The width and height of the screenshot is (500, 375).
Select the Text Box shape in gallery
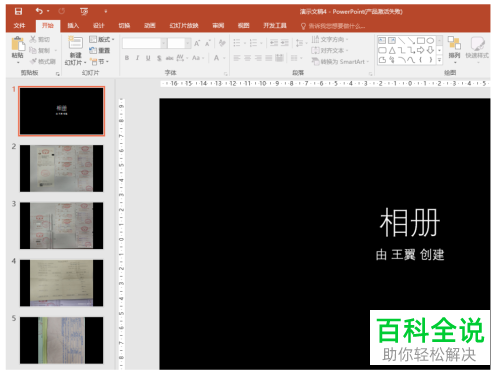click(x=382, y=41)
